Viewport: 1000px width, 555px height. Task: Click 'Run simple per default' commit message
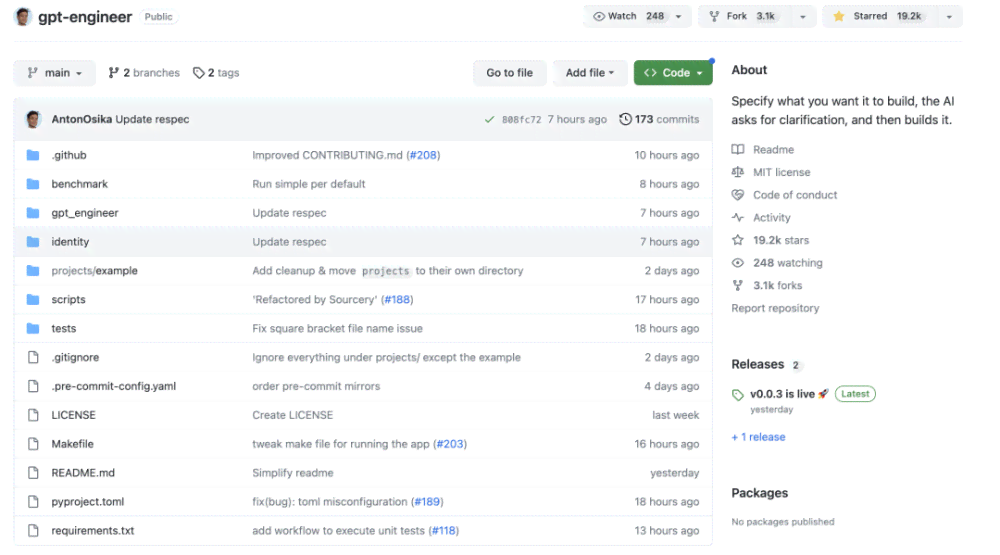(309, 184)
